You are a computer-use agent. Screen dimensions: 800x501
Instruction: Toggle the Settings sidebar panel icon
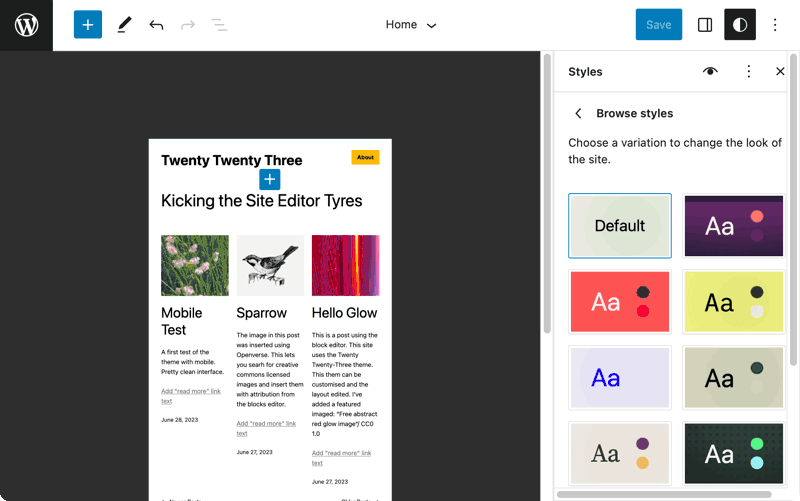click(705, 24)
